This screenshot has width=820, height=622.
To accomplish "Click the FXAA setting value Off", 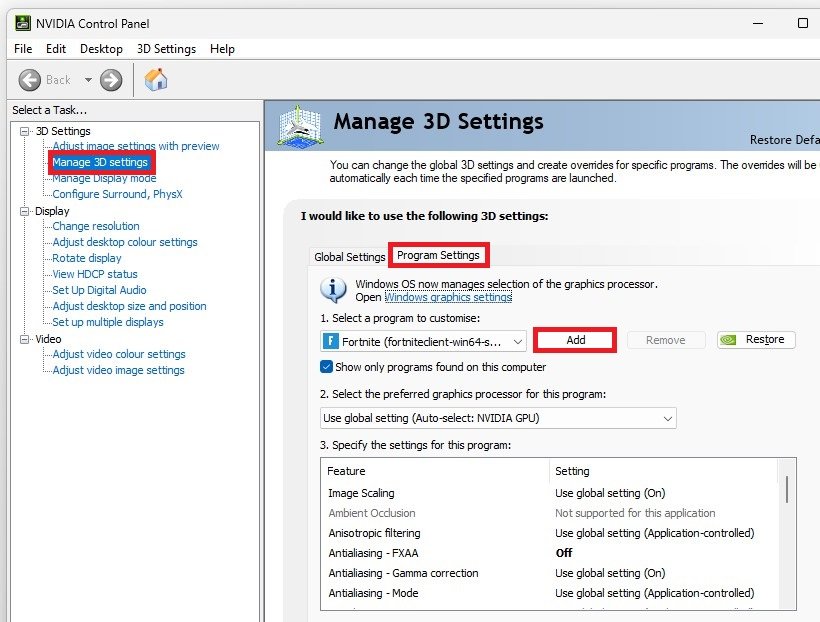I will pyautogui.click(x=564, y=553).
